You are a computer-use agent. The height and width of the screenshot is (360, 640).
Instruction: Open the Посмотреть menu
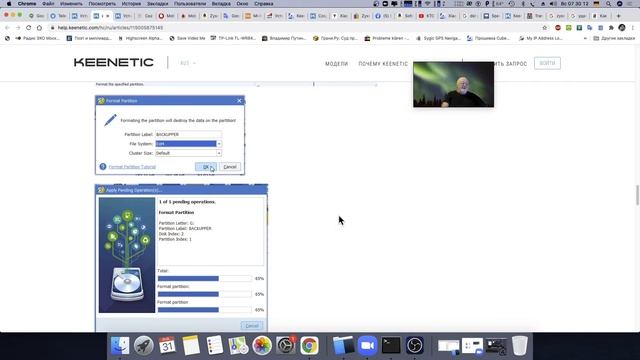(x=102, y=4)
